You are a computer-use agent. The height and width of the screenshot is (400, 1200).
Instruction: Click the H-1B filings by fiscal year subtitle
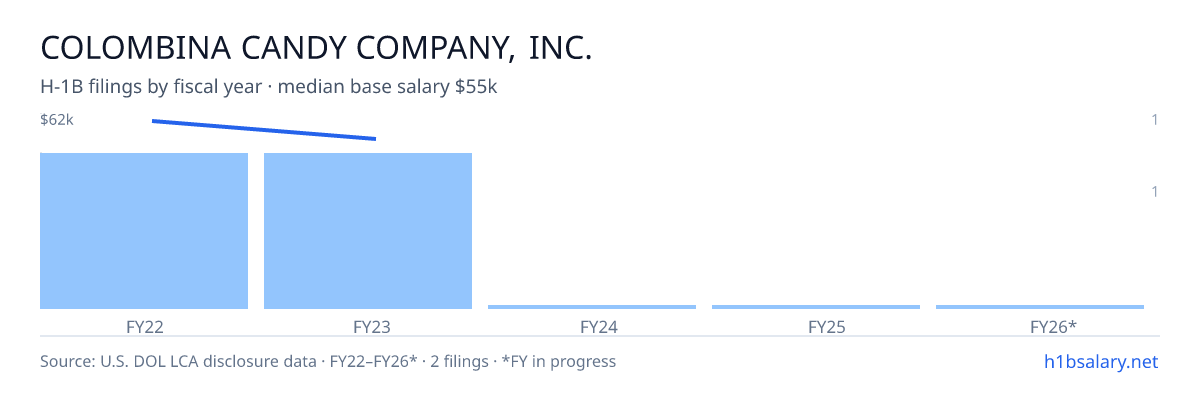(152, 87)
